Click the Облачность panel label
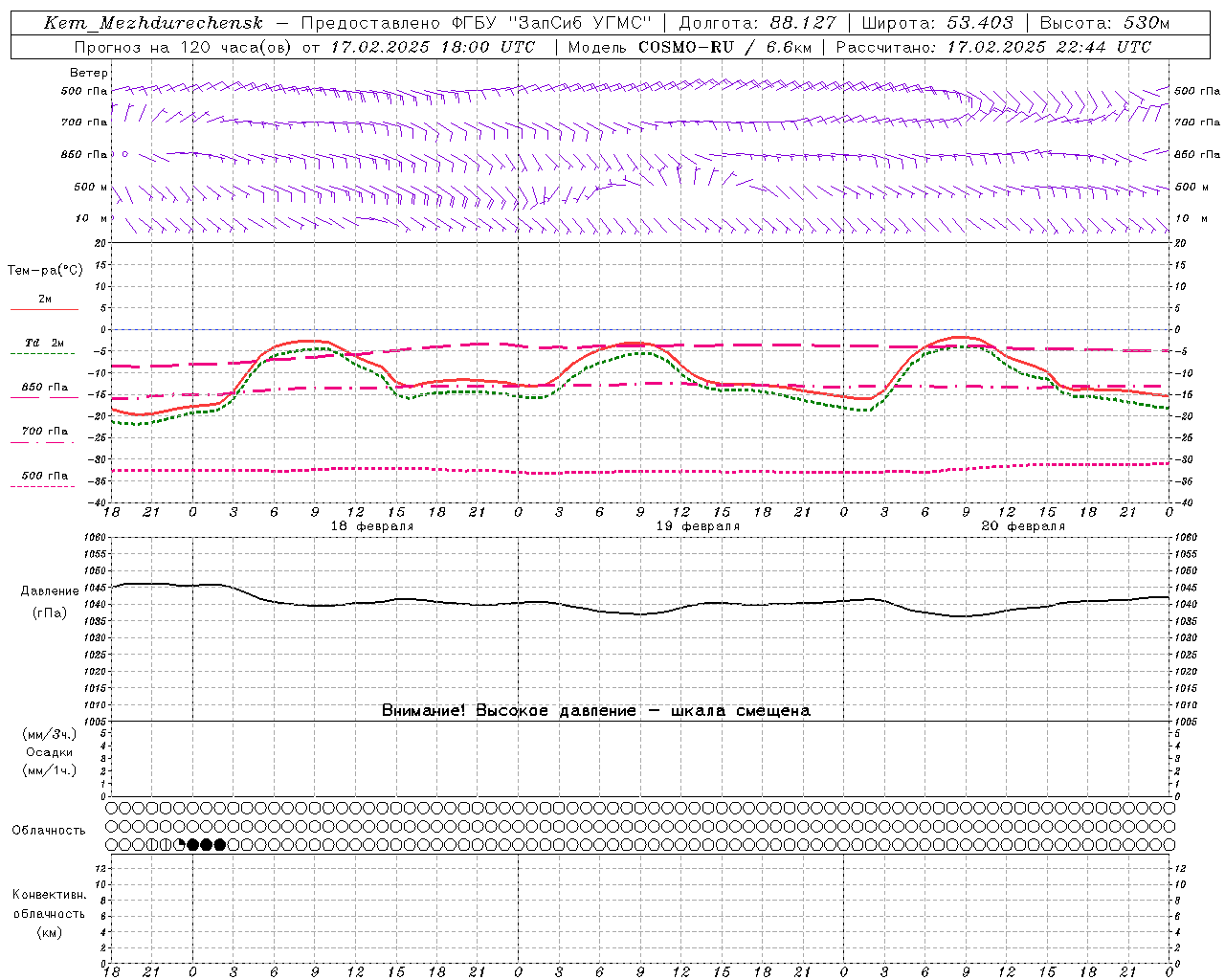 click(49, 830)
